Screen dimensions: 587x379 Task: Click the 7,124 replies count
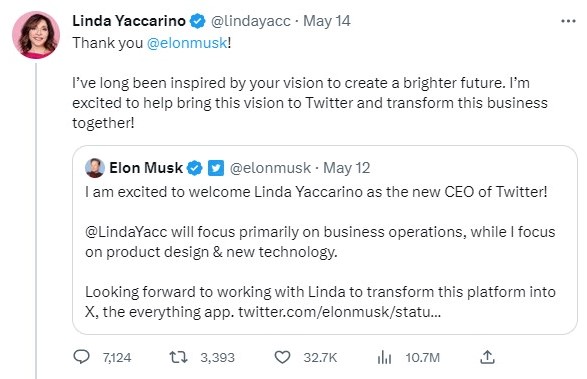click(117, 358)
